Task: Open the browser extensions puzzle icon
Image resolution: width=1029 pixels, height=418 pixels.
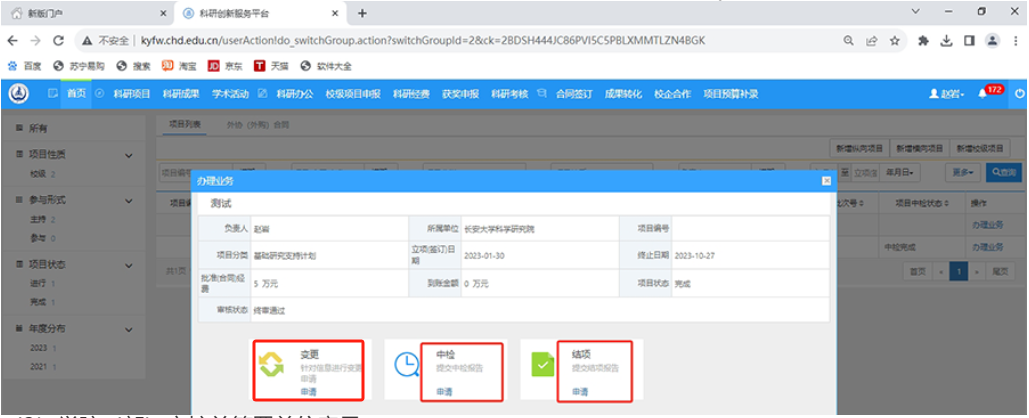Action: click(x=923, y=41)
